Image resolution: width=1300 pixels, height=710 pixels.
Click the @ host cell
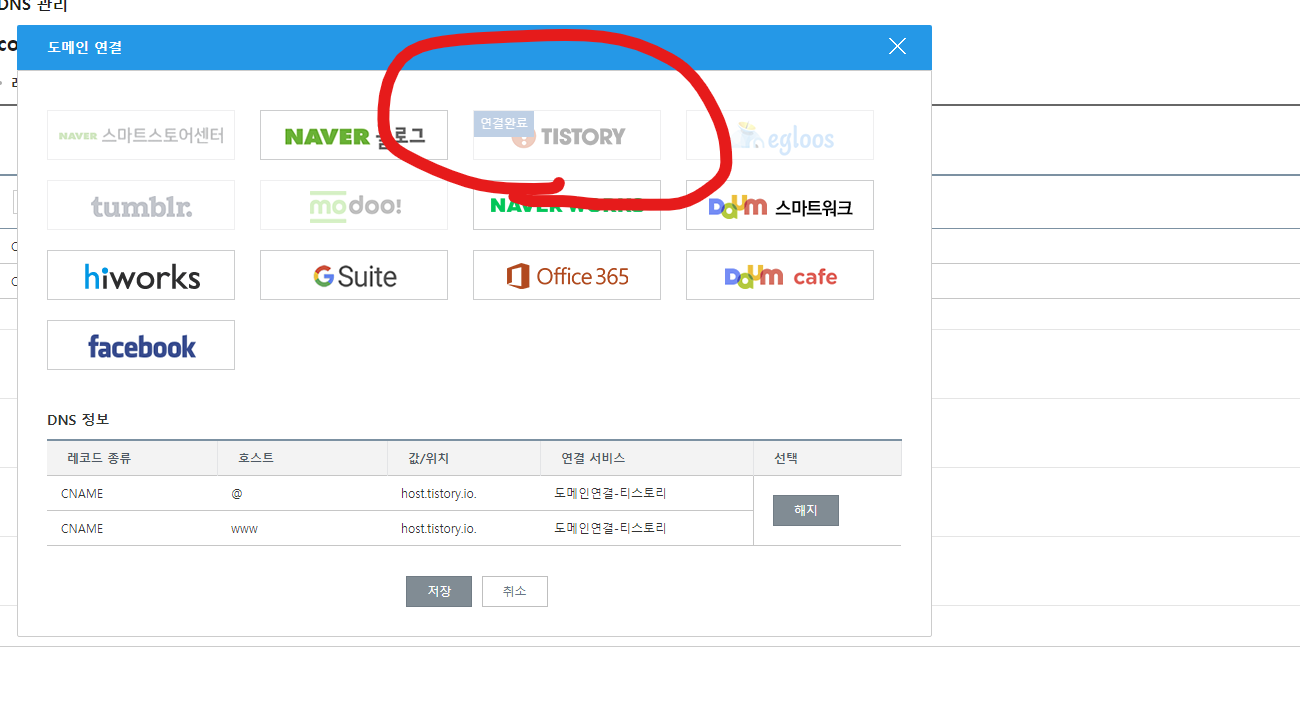pos(237,494)
